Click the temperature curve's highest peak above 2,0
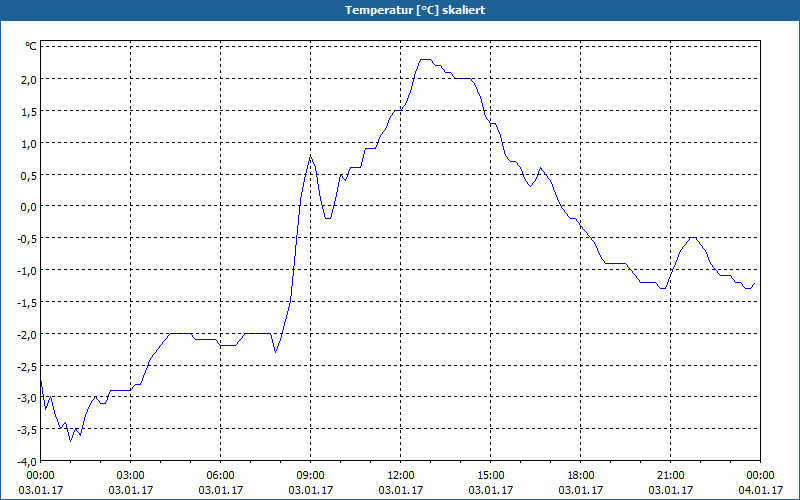The image size is (800, 500). click(x=426, y=60)
